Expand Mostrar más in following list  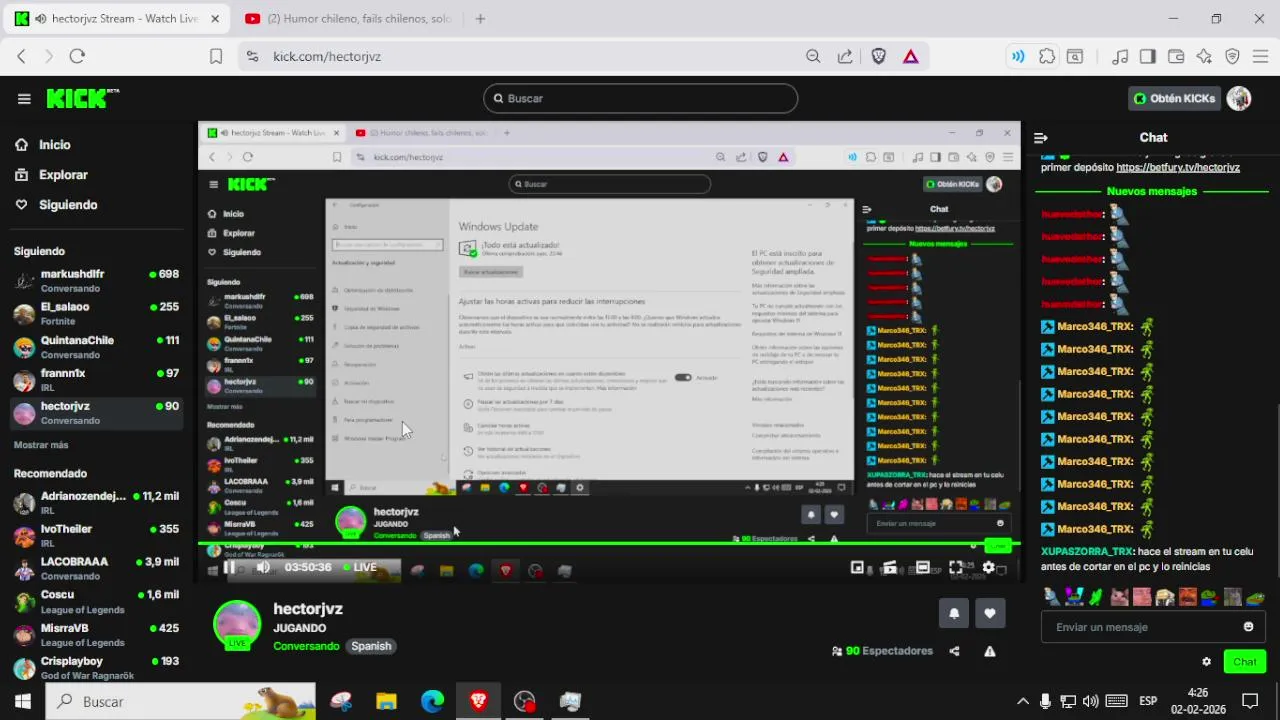41,445
